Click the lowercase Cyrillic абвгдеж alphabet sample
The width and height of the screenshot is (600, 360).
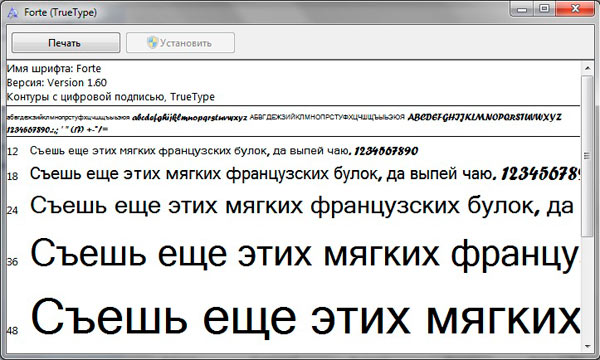pos(68,118)
